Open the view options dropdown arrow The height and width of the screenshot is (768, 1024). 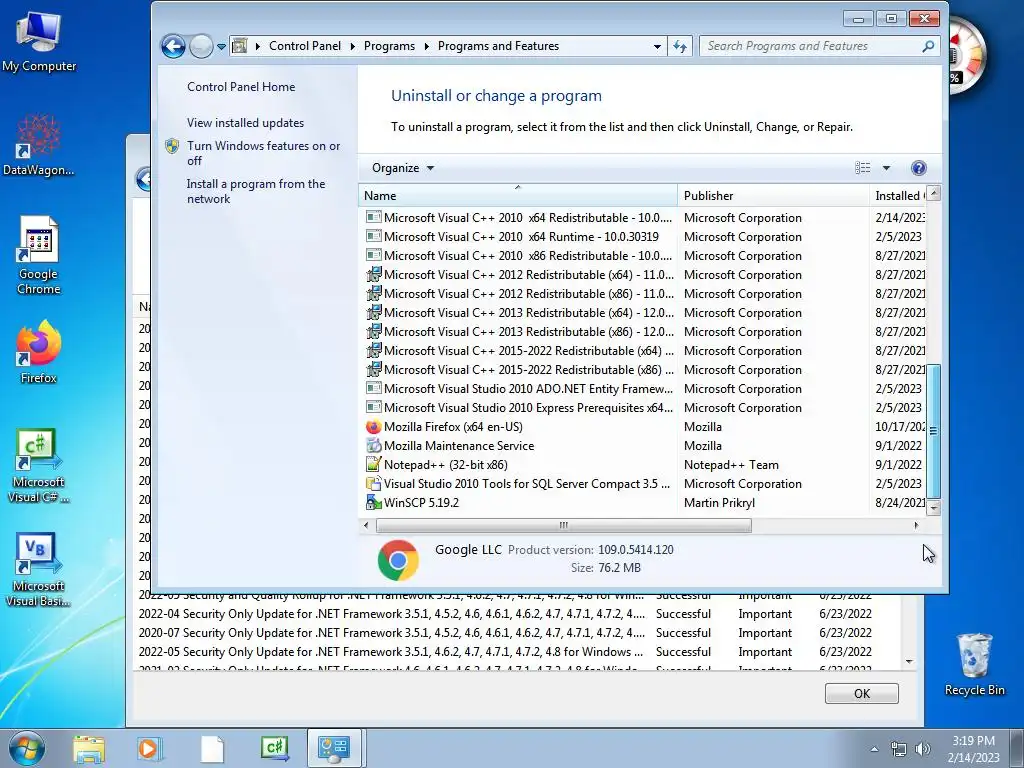coord(886,168)
